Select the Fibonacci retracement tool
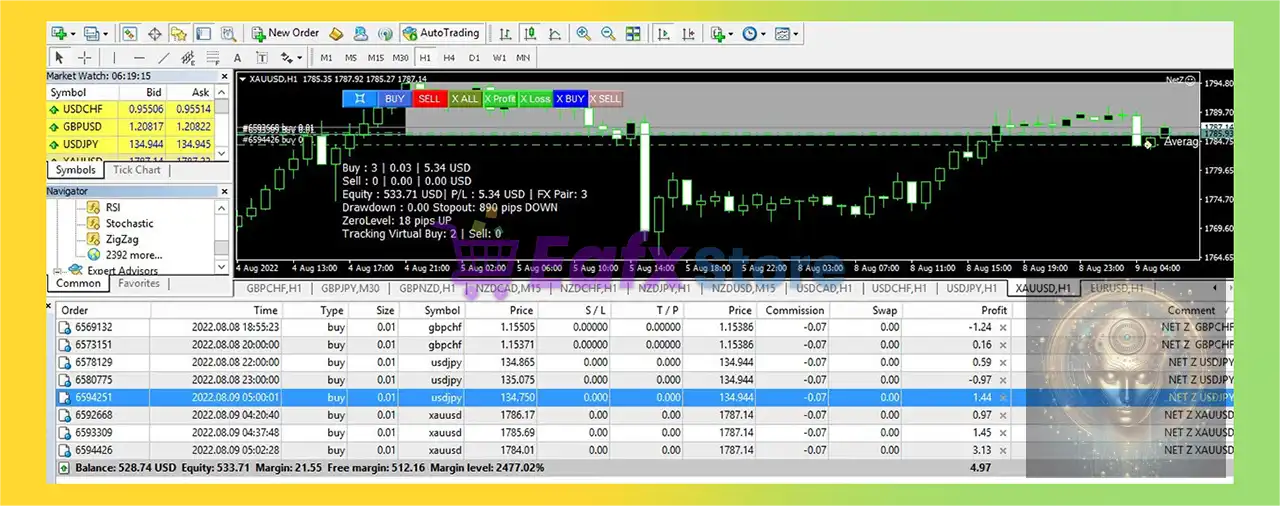1280x506 pixels. (x=213, y=57)
